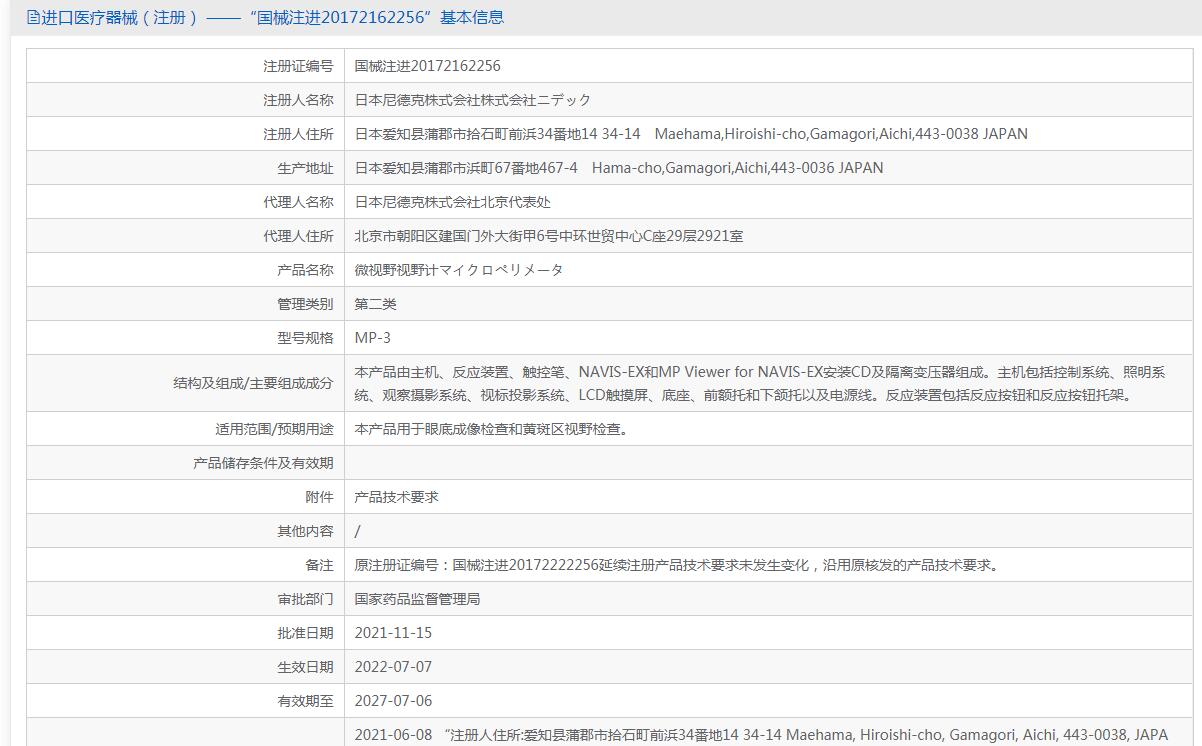
Task: Select the approval date 2021-11-15
Action: 394,633
